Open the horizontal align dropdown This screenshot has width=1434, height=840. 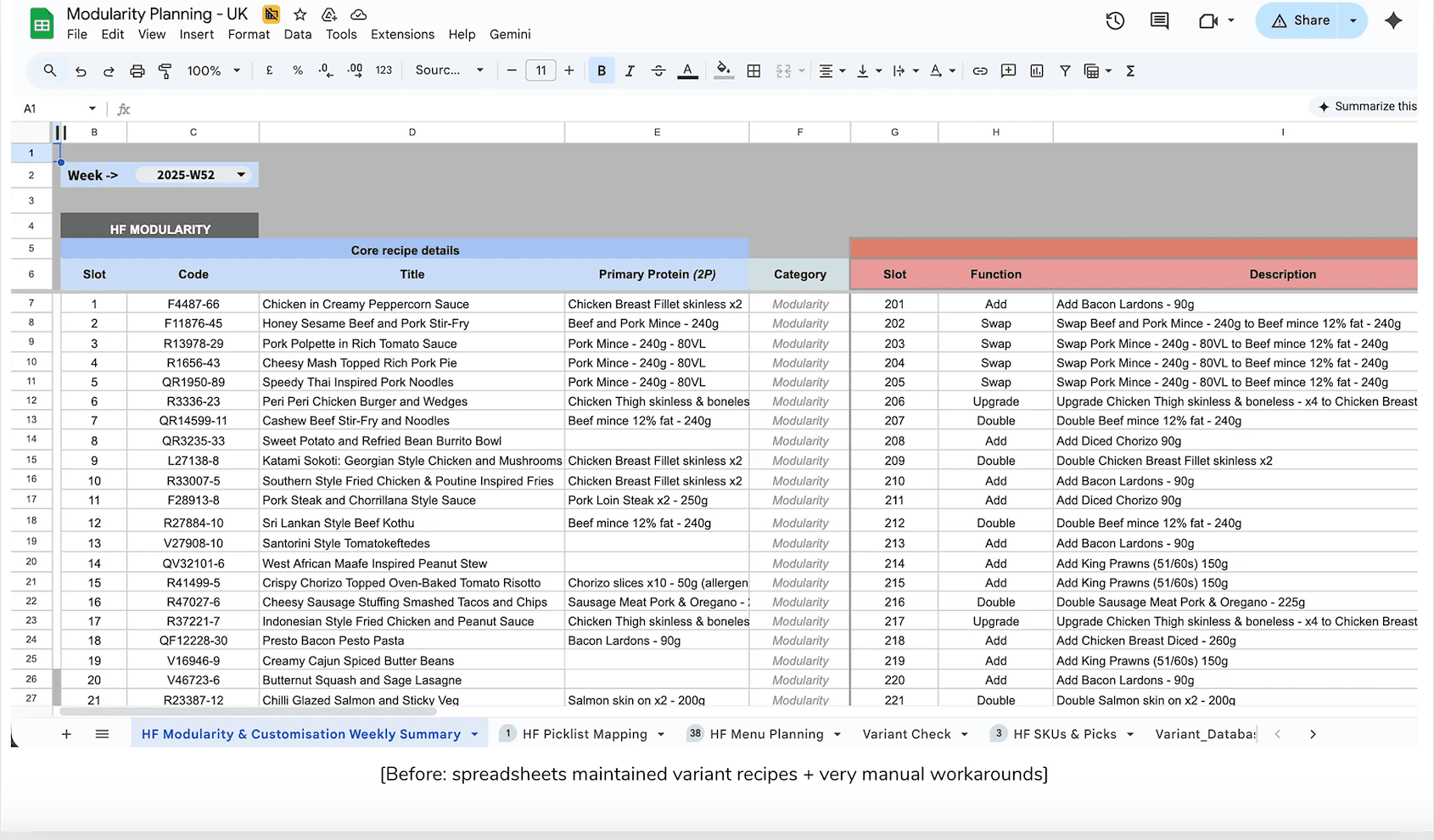tap(832, 71)
